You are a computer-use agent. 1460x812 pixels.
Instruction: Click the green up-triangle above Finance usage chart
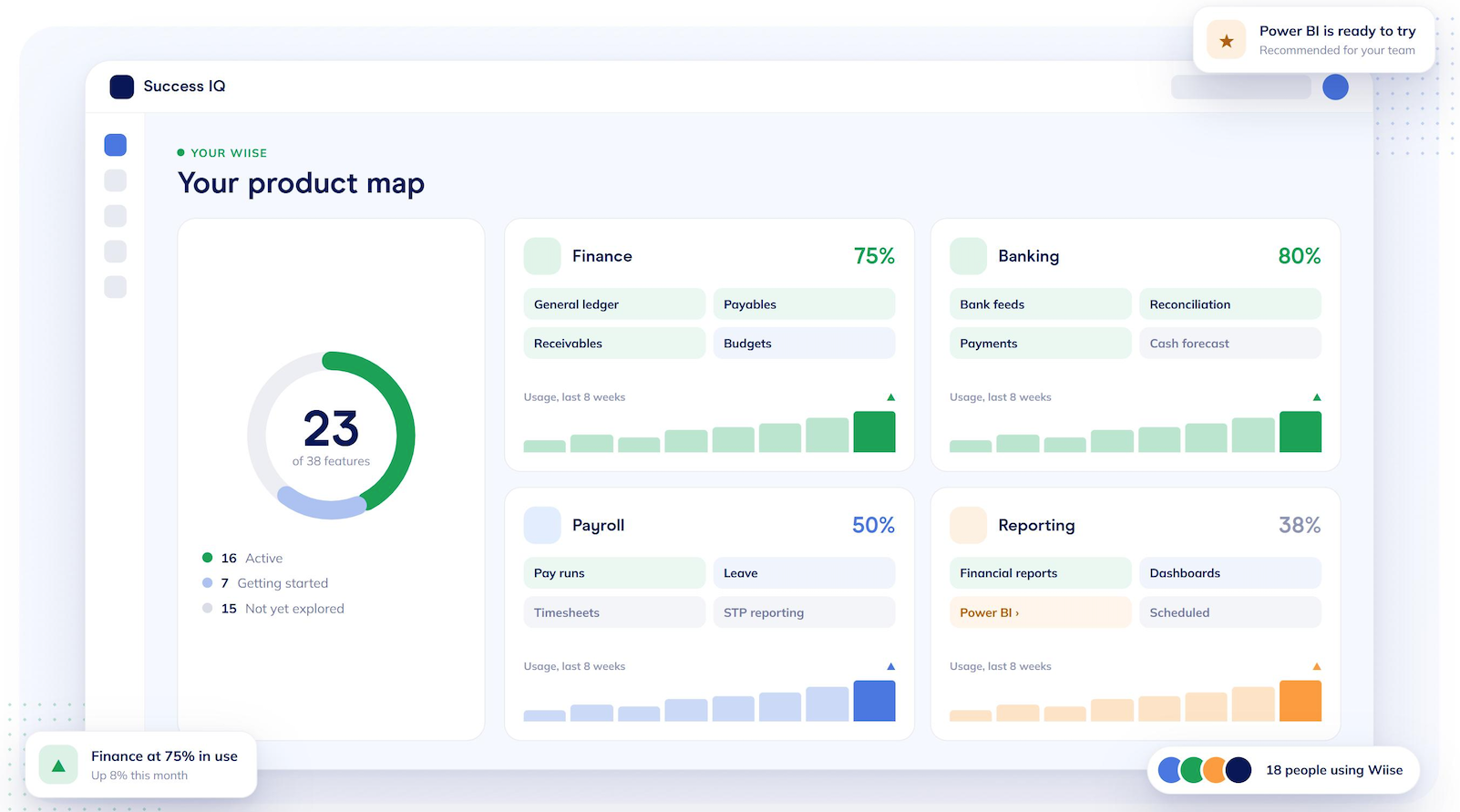(891, 397)
